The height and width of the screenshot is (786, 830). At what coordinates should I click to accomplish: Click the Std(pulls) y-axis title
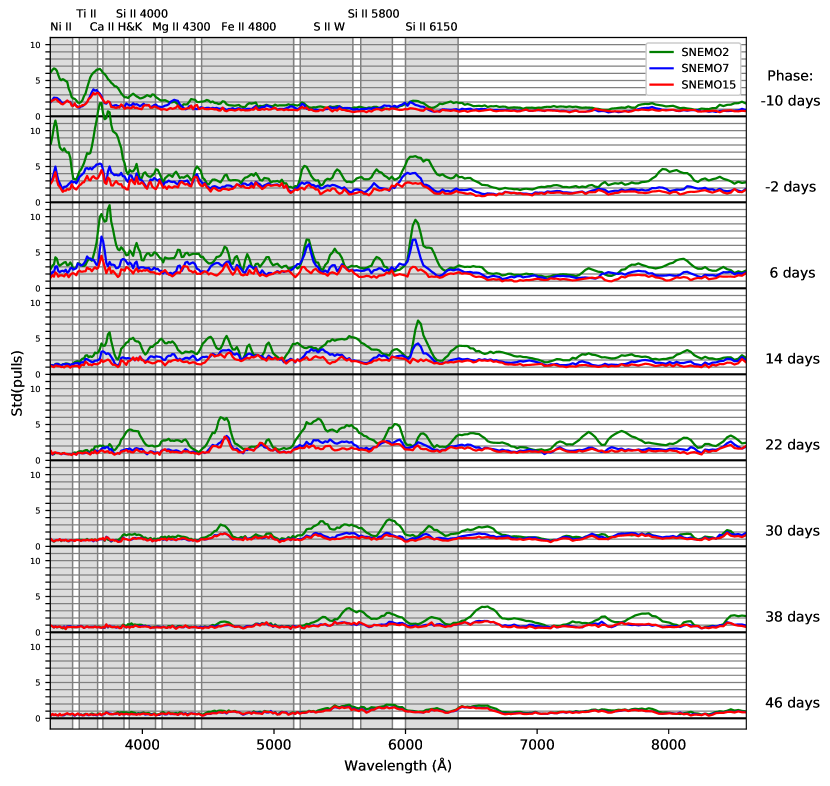(17, 383)
